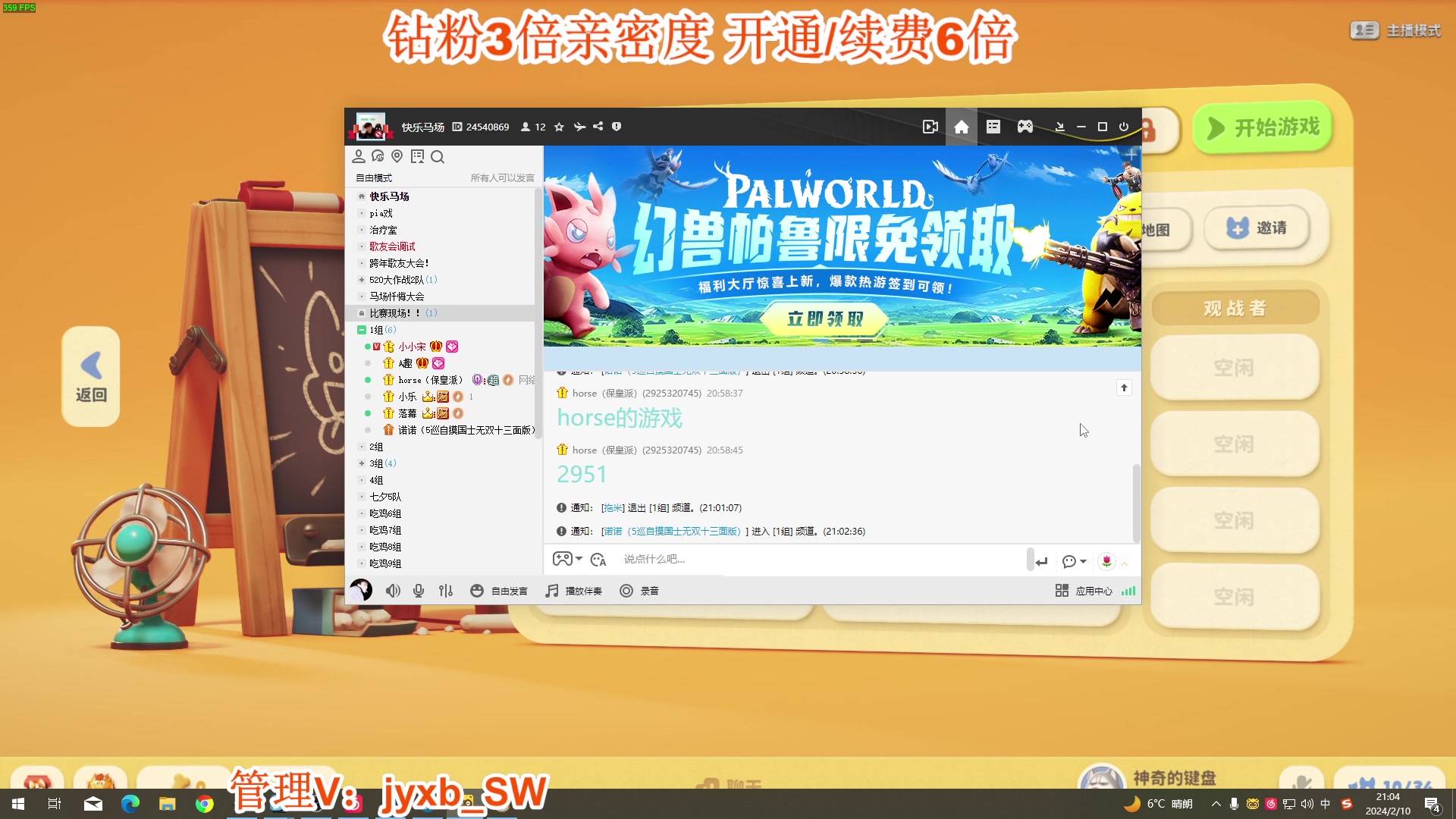Image resolution: width=1456 pixels, height=819 pixels.
Task: Click the 开始游戏 start game button
Action: (x=1263, y=127)
